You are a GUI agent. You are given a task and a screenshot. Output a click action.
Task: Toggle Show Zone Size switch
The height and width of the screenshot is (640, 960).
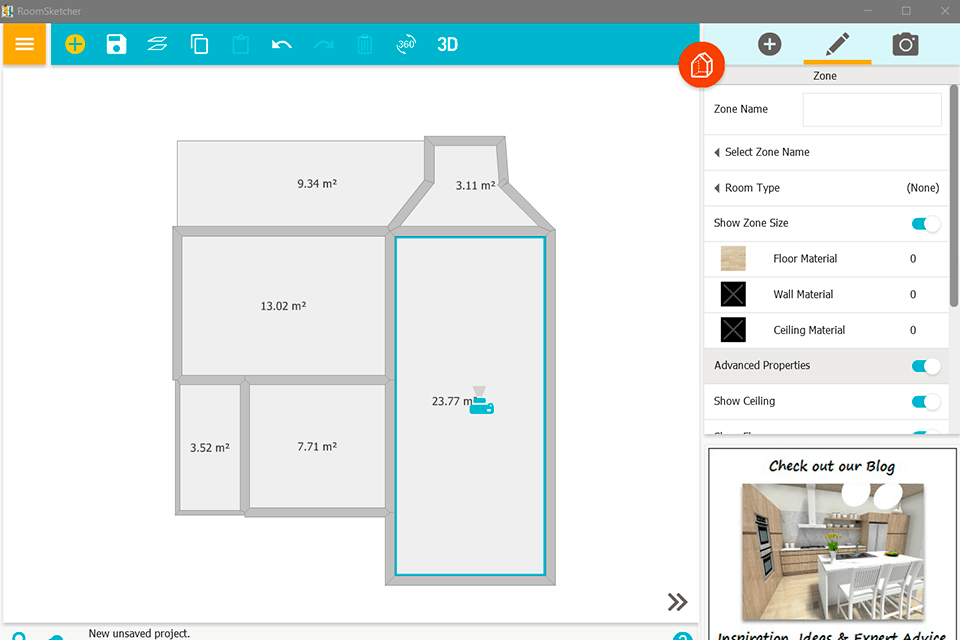tap(926, 224)
